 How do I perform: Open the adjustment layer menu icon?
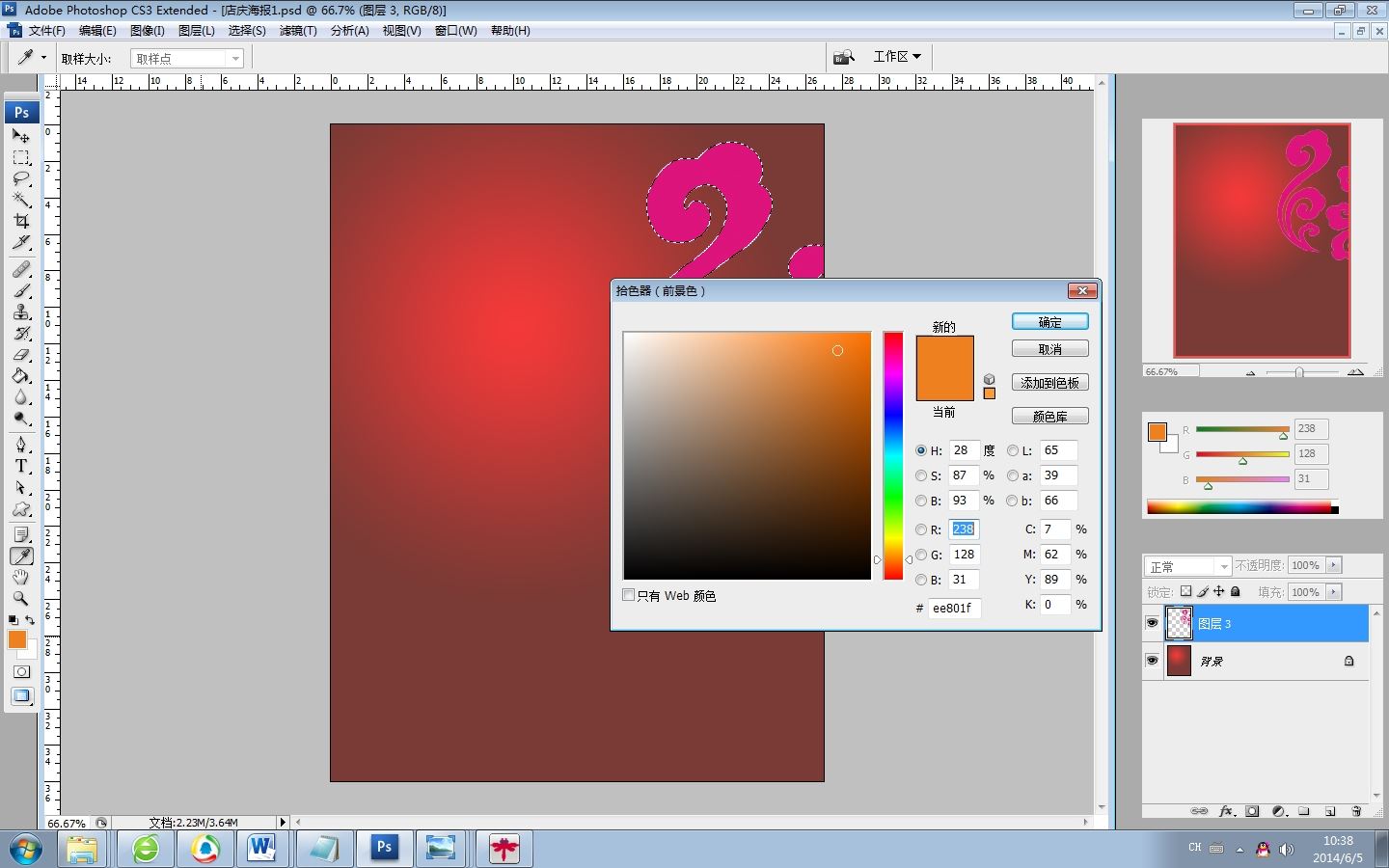[1278, 811]
